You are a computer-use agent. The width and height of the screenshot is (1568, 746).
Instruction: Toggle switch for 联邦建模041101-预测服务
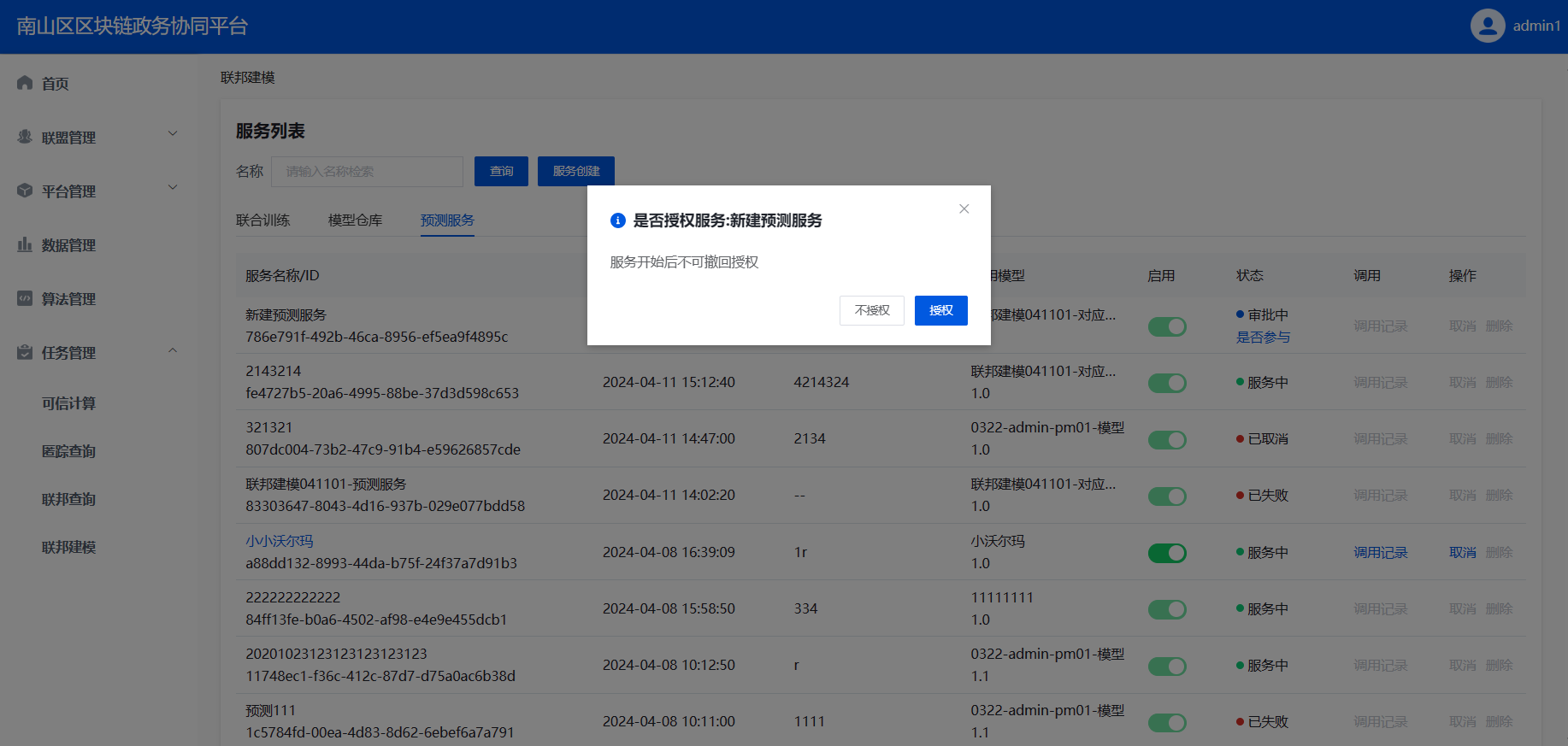[1167, 496]
